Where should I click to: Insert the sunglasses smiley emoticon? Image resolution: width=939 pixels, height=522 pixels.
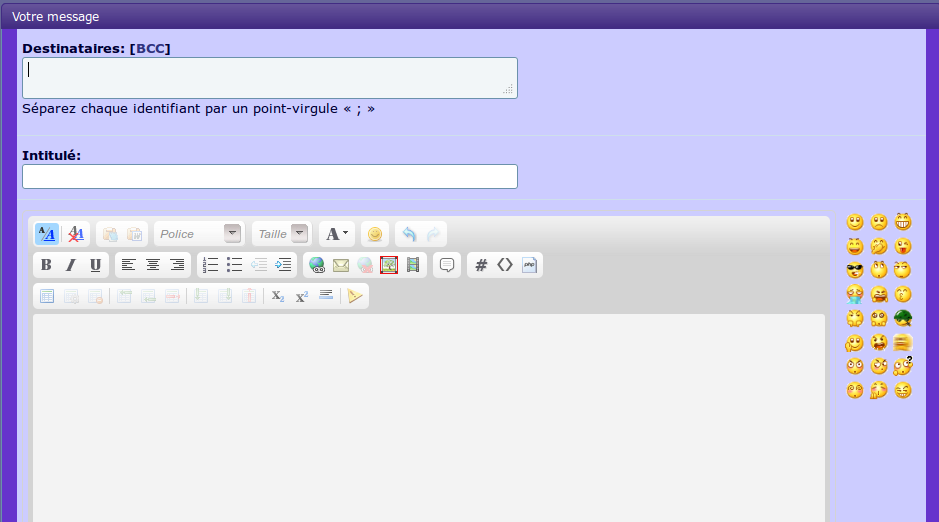[855, 270]
